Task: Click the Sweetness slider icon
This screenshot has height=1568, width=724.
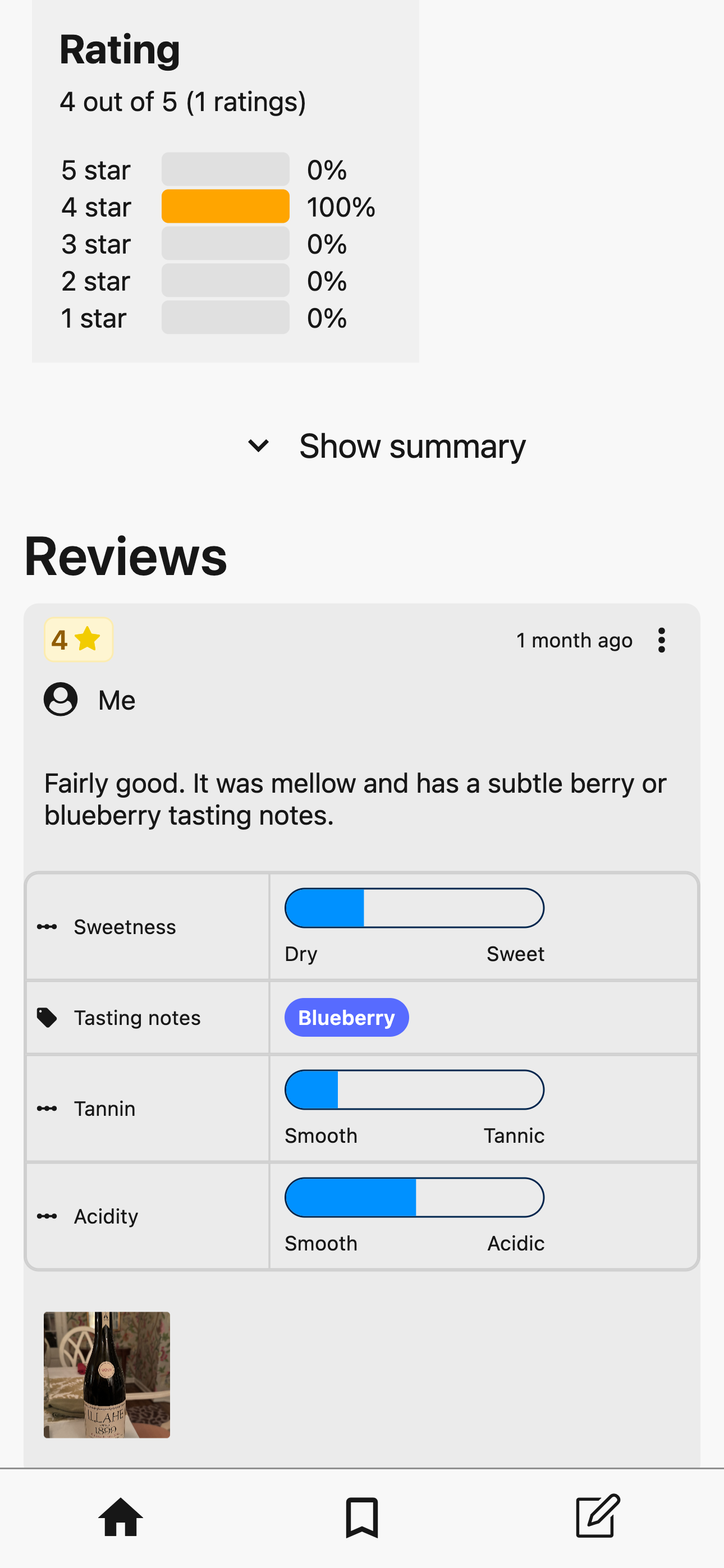Action: coord(48,926)
